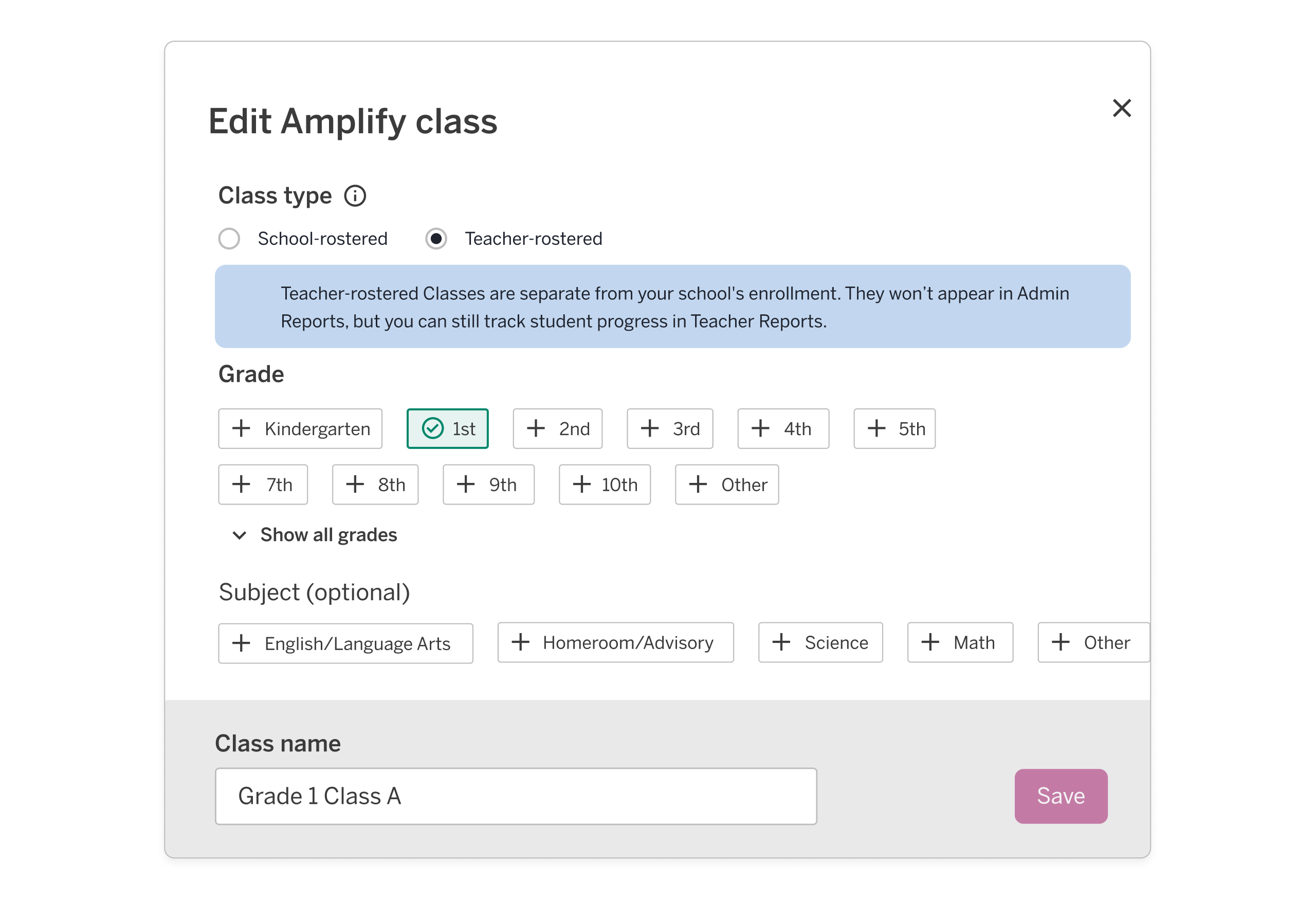1316x900 pixels.
Task: Click the Class name text field
Action: point(515,796)
